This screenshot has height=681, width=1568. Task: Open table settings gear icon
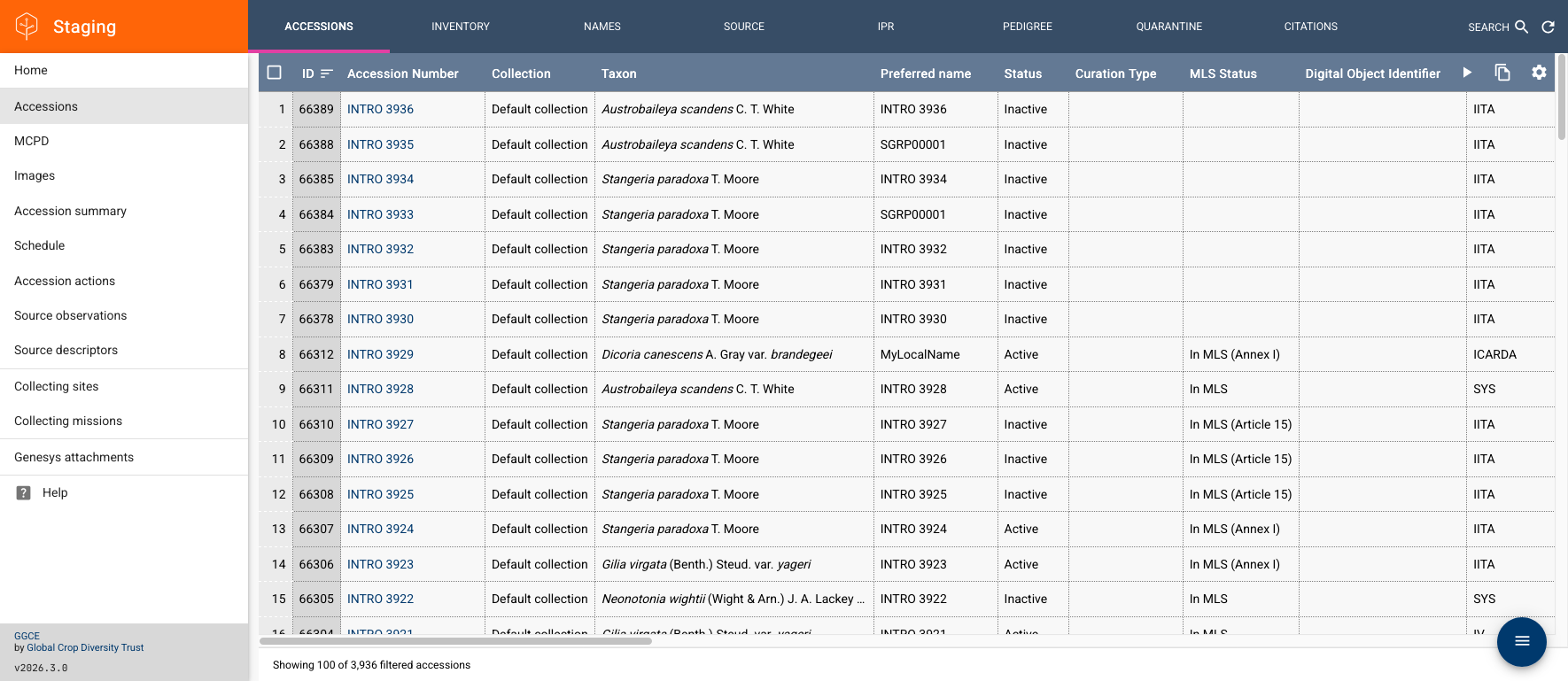coord(1539,73)
